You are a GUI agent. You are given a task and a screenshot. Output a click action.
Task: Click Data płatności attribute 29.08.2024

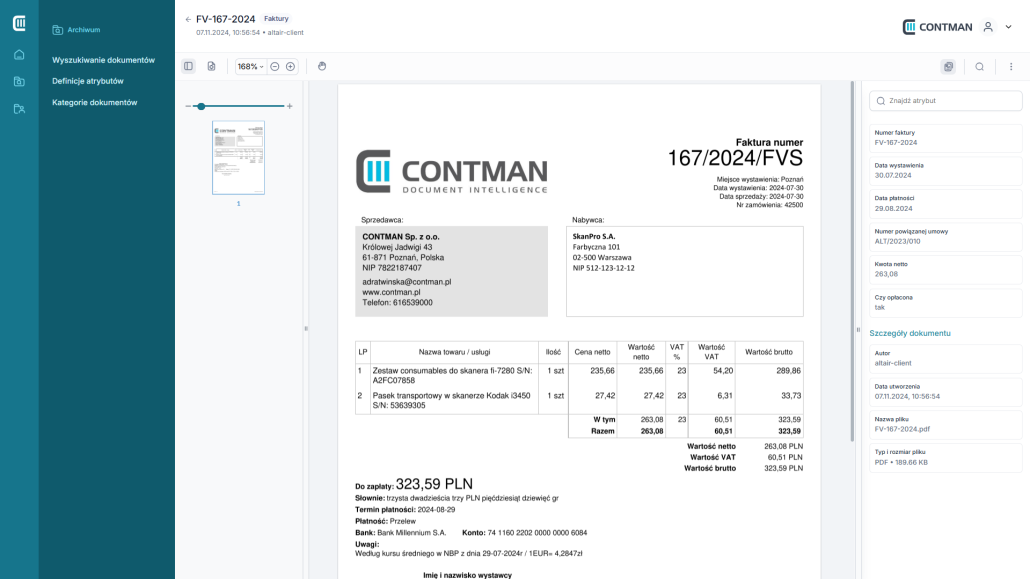(945, 204)
